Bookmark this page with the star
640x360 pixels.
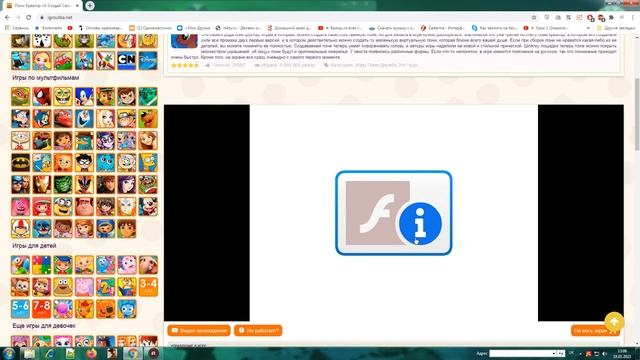tap(534, 18)
